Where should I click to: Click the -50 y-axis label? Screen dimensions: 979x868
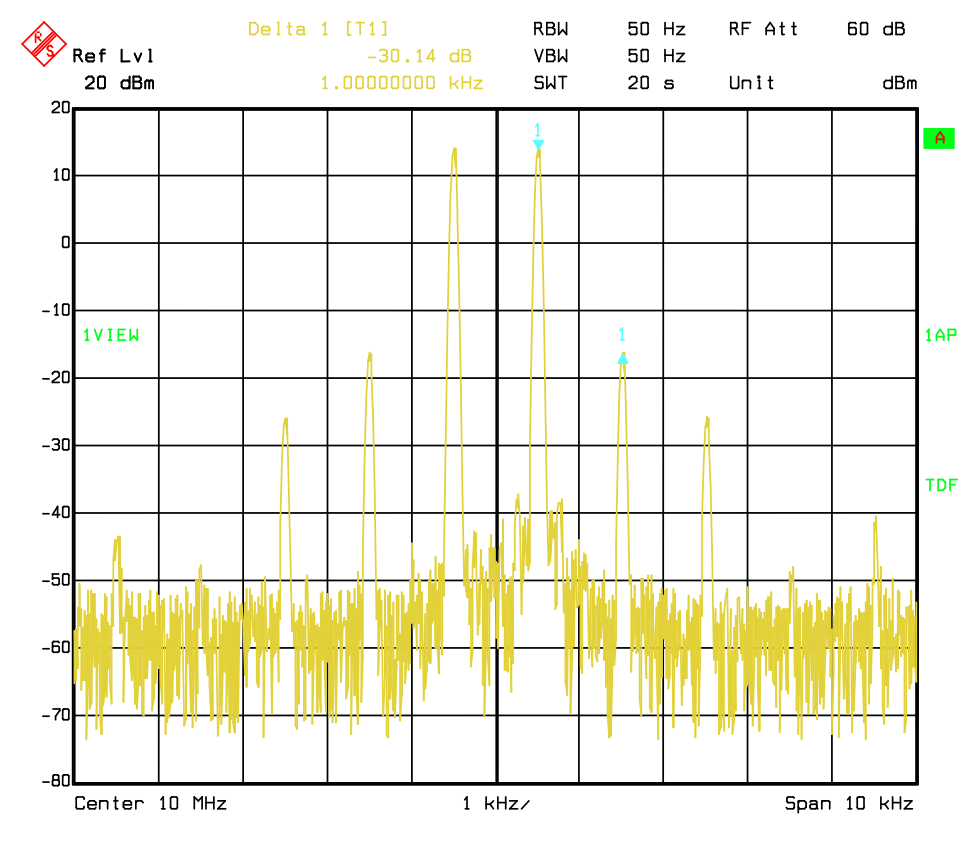[56, 580]
